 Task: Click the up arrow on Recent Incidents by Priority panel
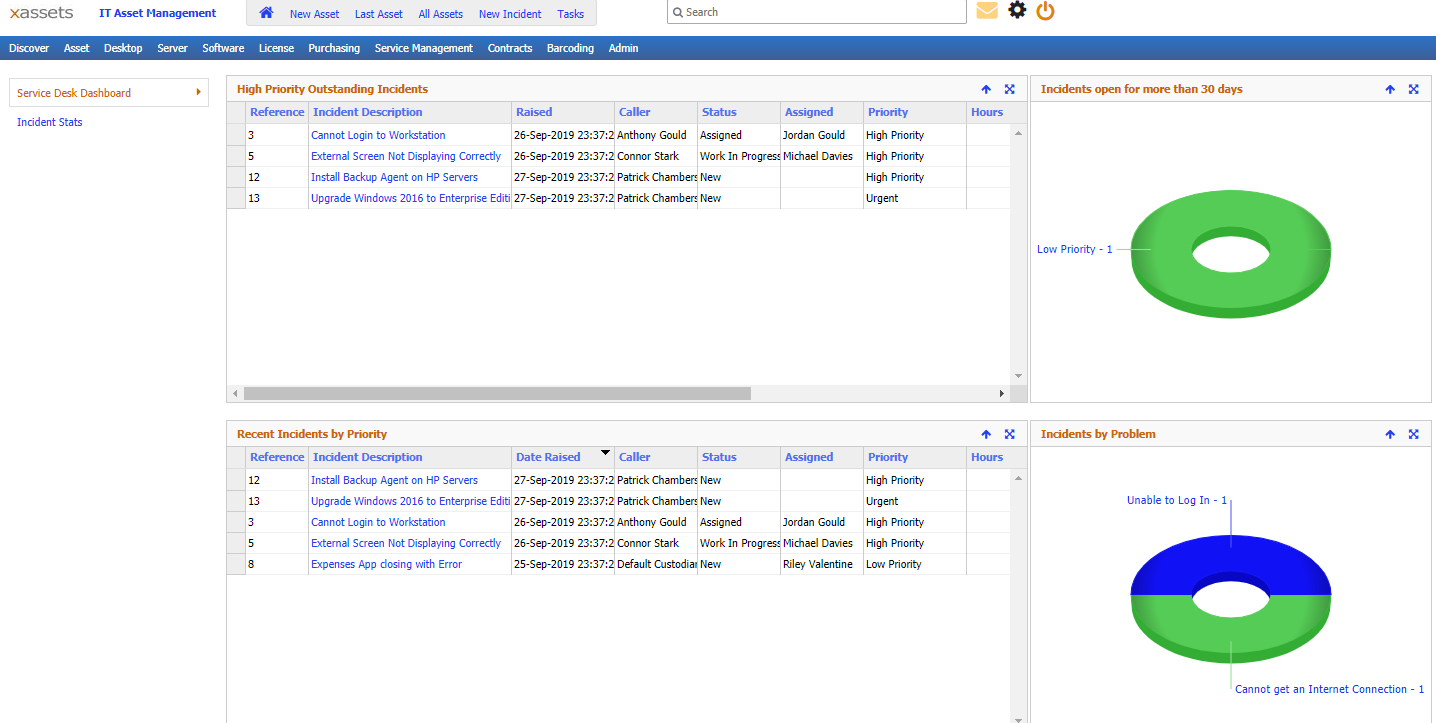coord(985,433)
